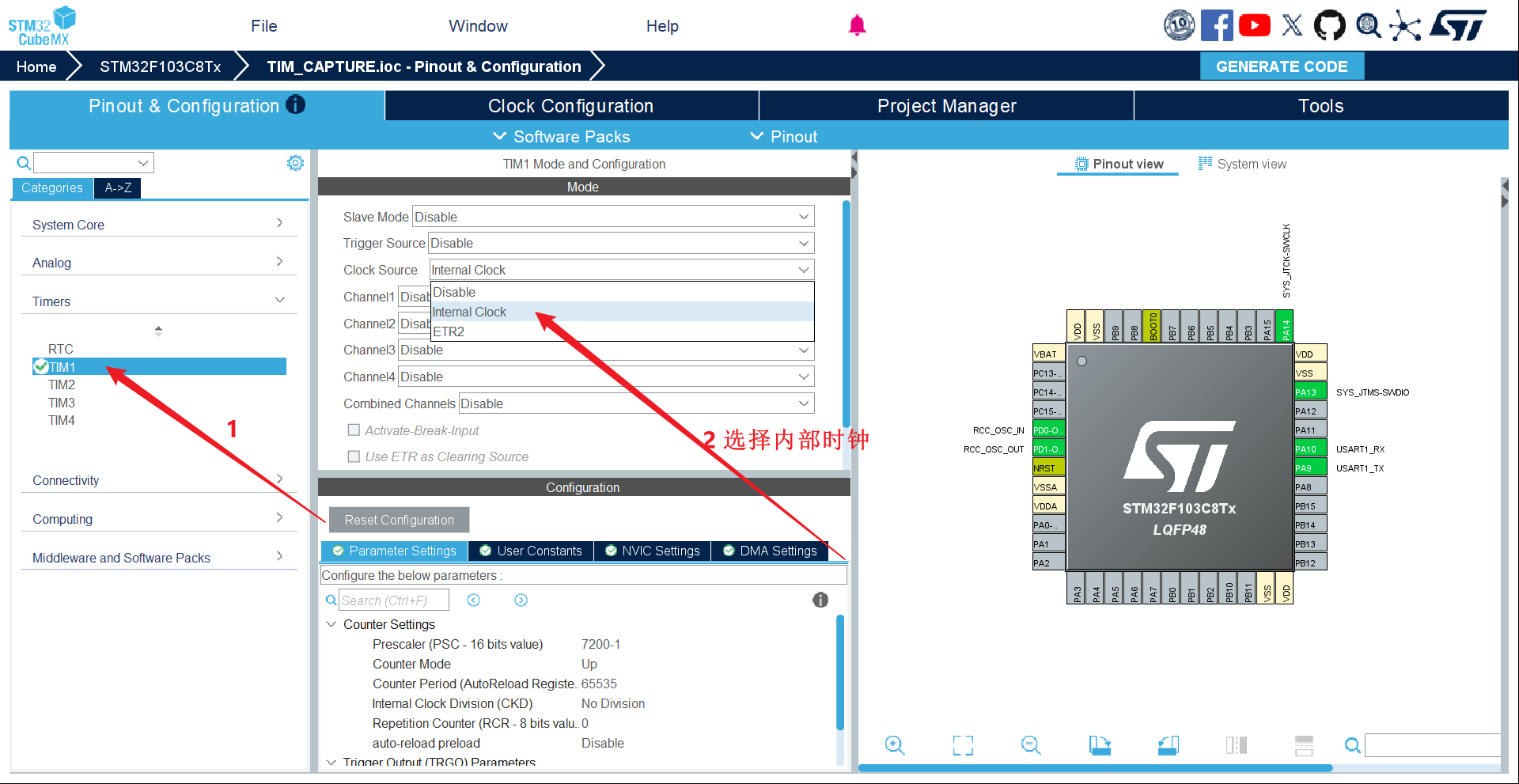The width and height of the screenshot is (1519, 784).
Task: Click the 10-year anniversary badge icon
Action: (x=1179, y=25)
